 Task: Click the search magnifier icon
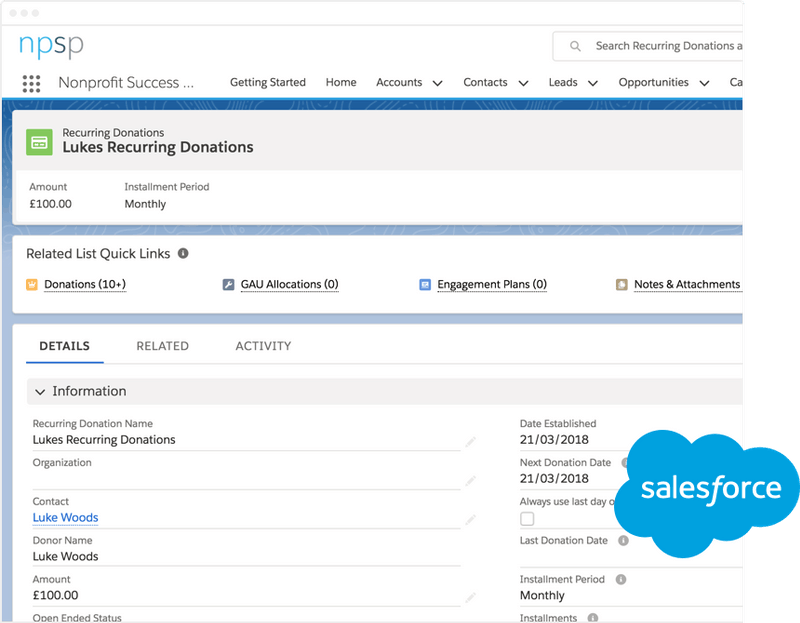pos(575,46)
